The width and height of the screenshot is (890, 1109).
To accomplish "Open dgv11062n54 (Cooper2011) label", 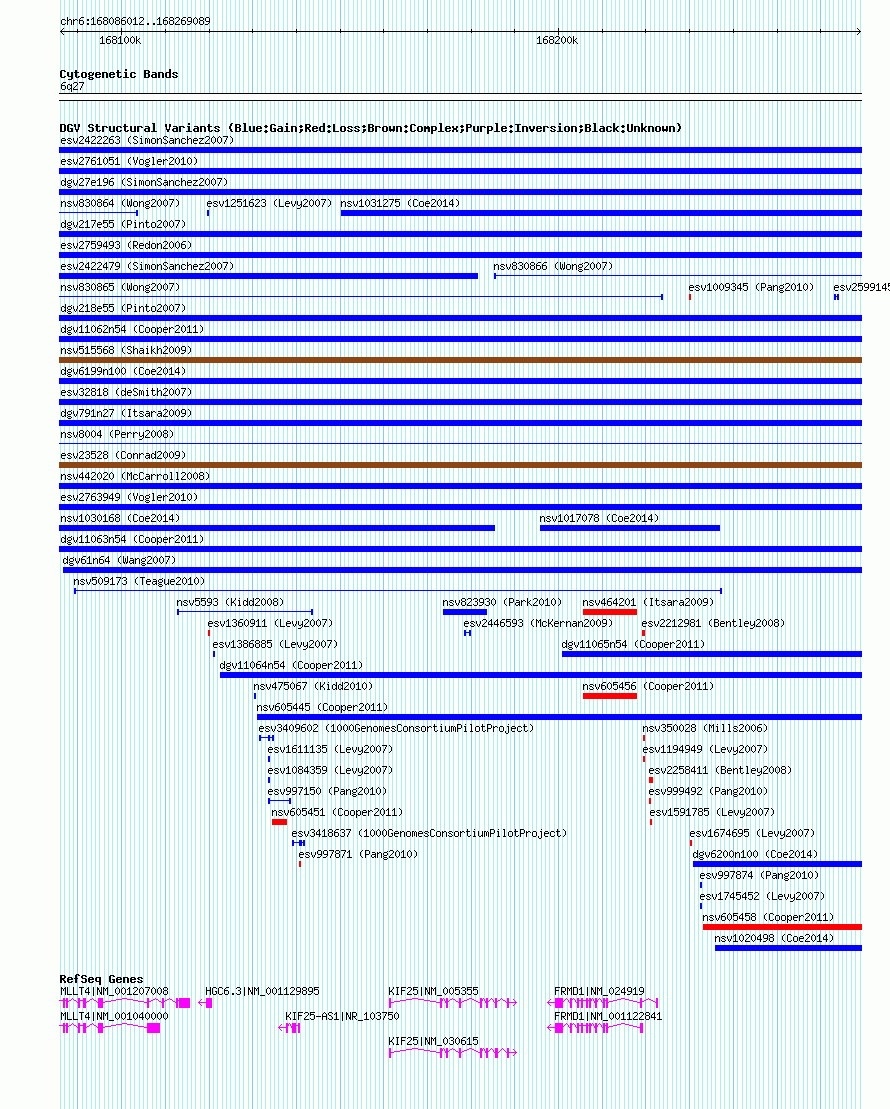I will click(132, 330).
